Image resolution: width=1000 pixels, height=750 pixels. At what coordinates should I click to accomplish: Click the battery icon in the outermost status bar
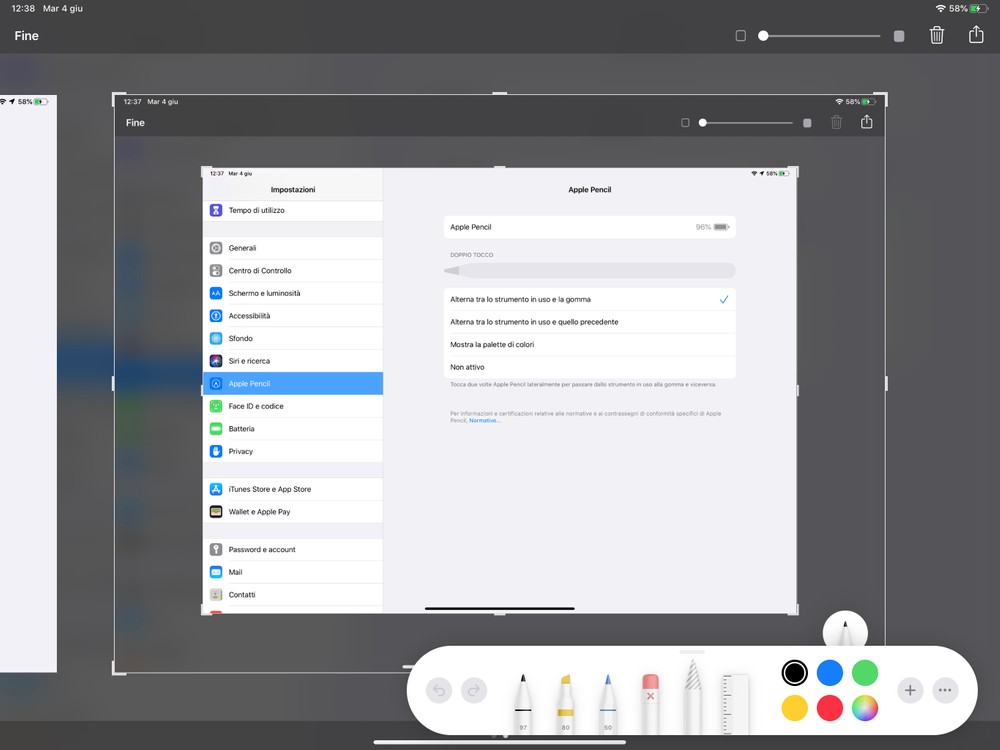point(979,8)
